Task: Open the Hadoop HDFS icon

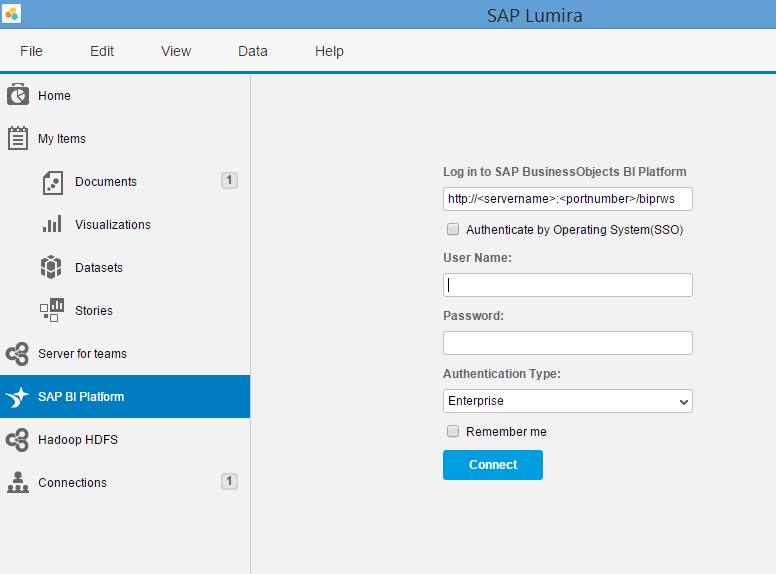Action: tap(18, 440)
